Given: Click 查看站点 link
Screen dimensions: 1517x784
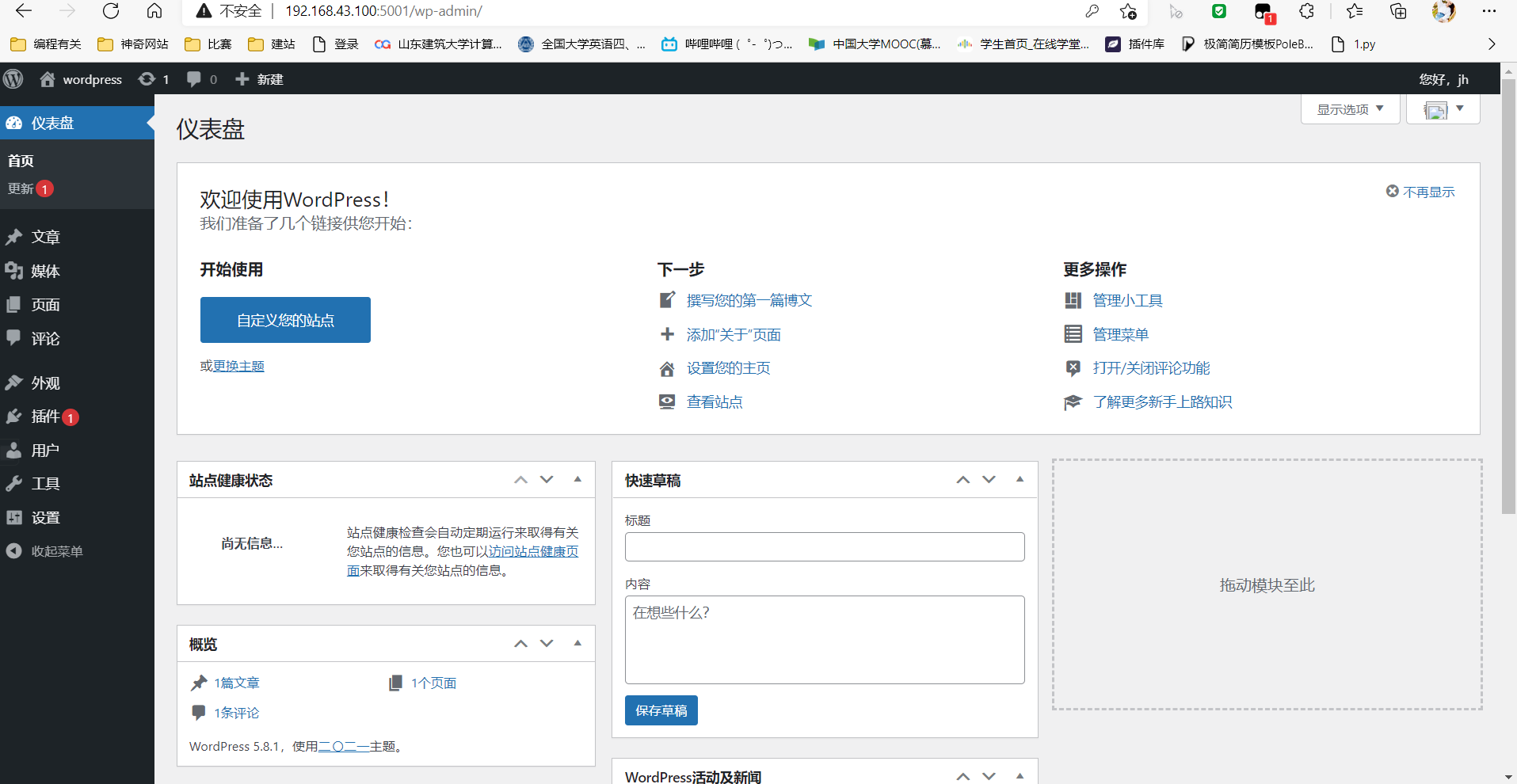Looking at the screenshot, I should click(715, 402).
